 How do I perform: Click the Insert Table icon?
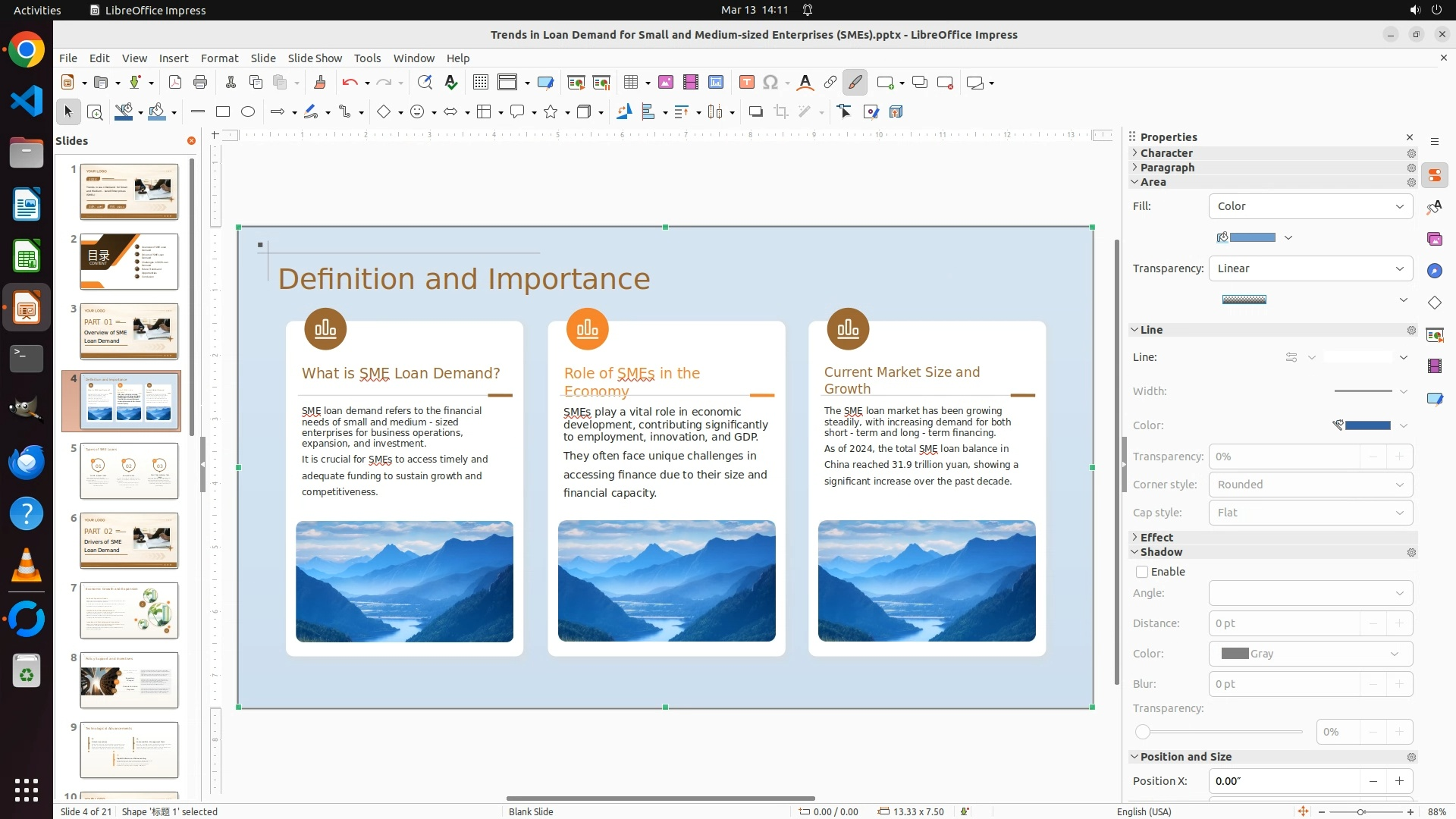pos(631,83)
